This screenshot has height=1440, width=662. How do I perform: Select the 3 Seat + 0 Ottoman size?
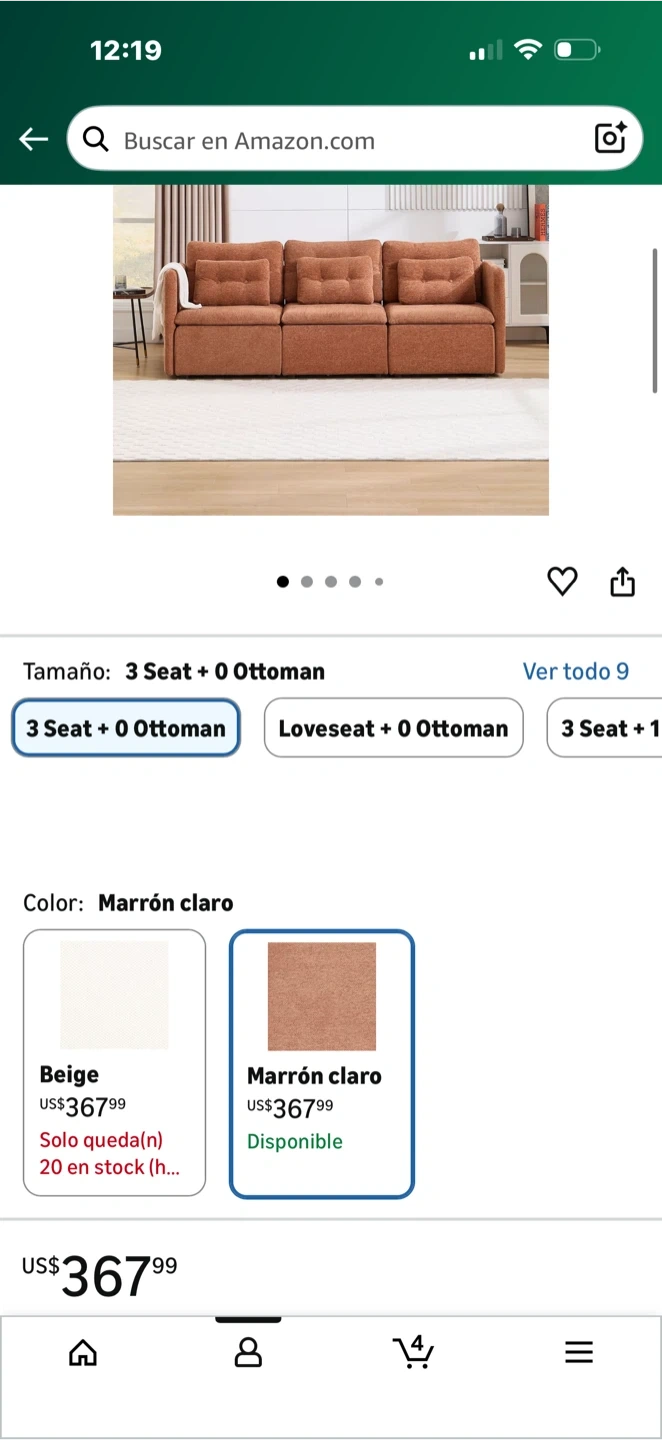coord(126,728)
